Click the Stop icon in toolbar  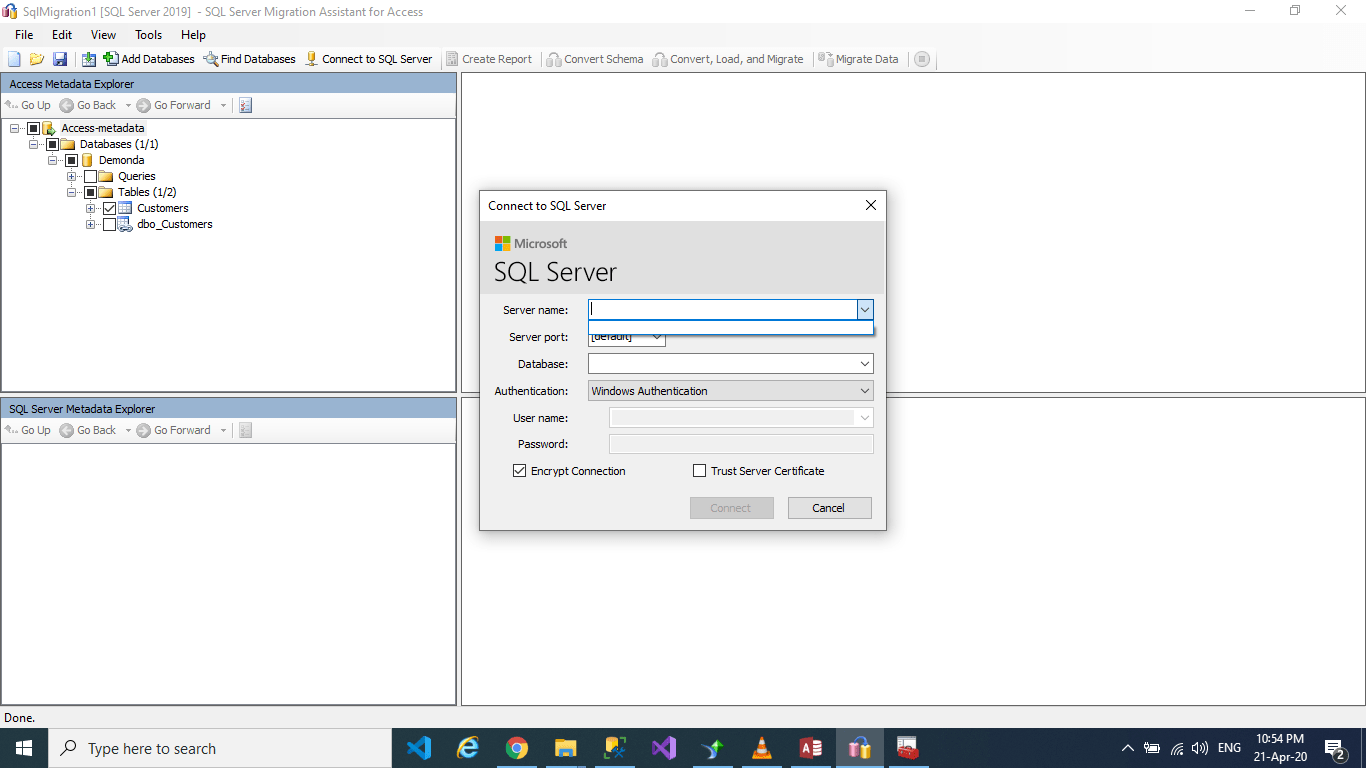pos(922,59)
